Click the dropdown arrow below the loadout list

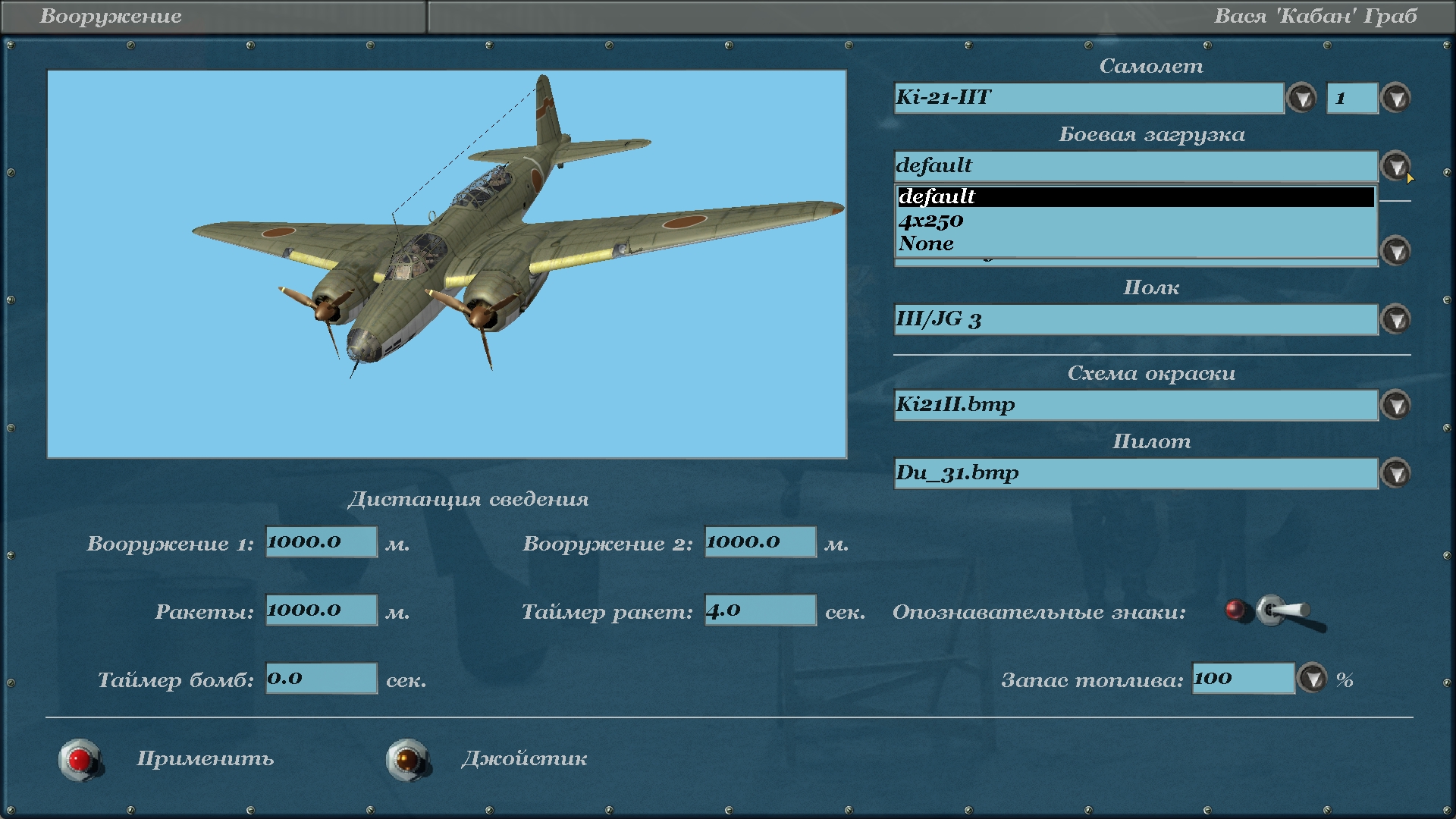(1395, 251)
